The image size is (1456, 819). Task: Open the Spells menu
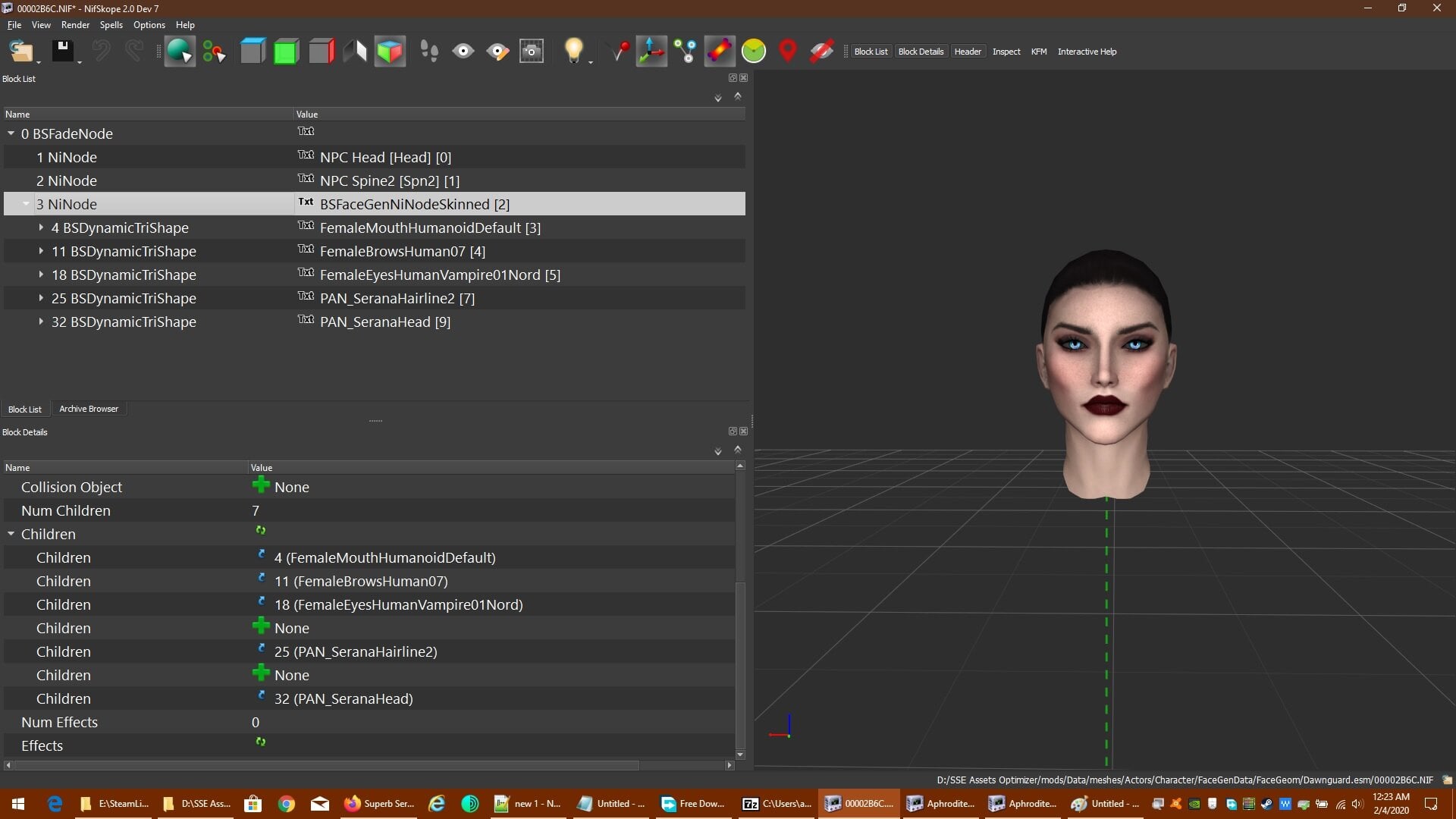(x=111, y=25)
